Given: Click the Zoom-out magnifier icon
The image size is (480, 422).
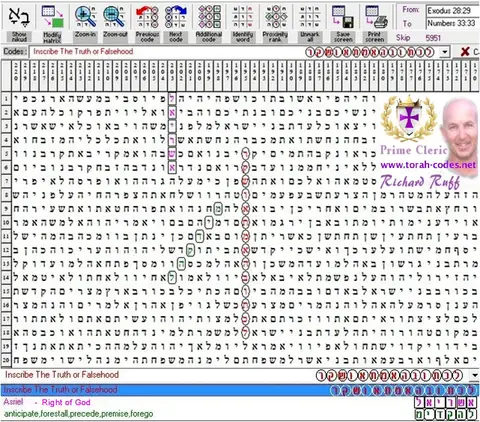Looking at the screenshot, I should coord(114,16).
